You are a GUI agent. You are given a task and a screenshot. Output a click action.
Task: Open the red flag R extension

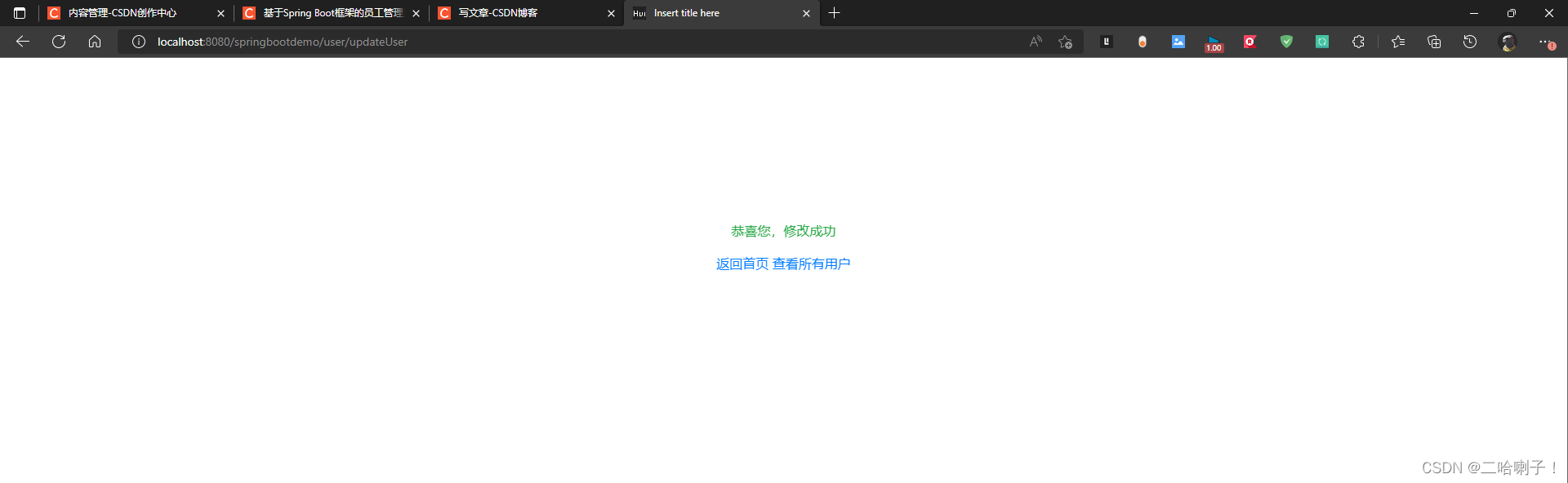pos(1250,42)
